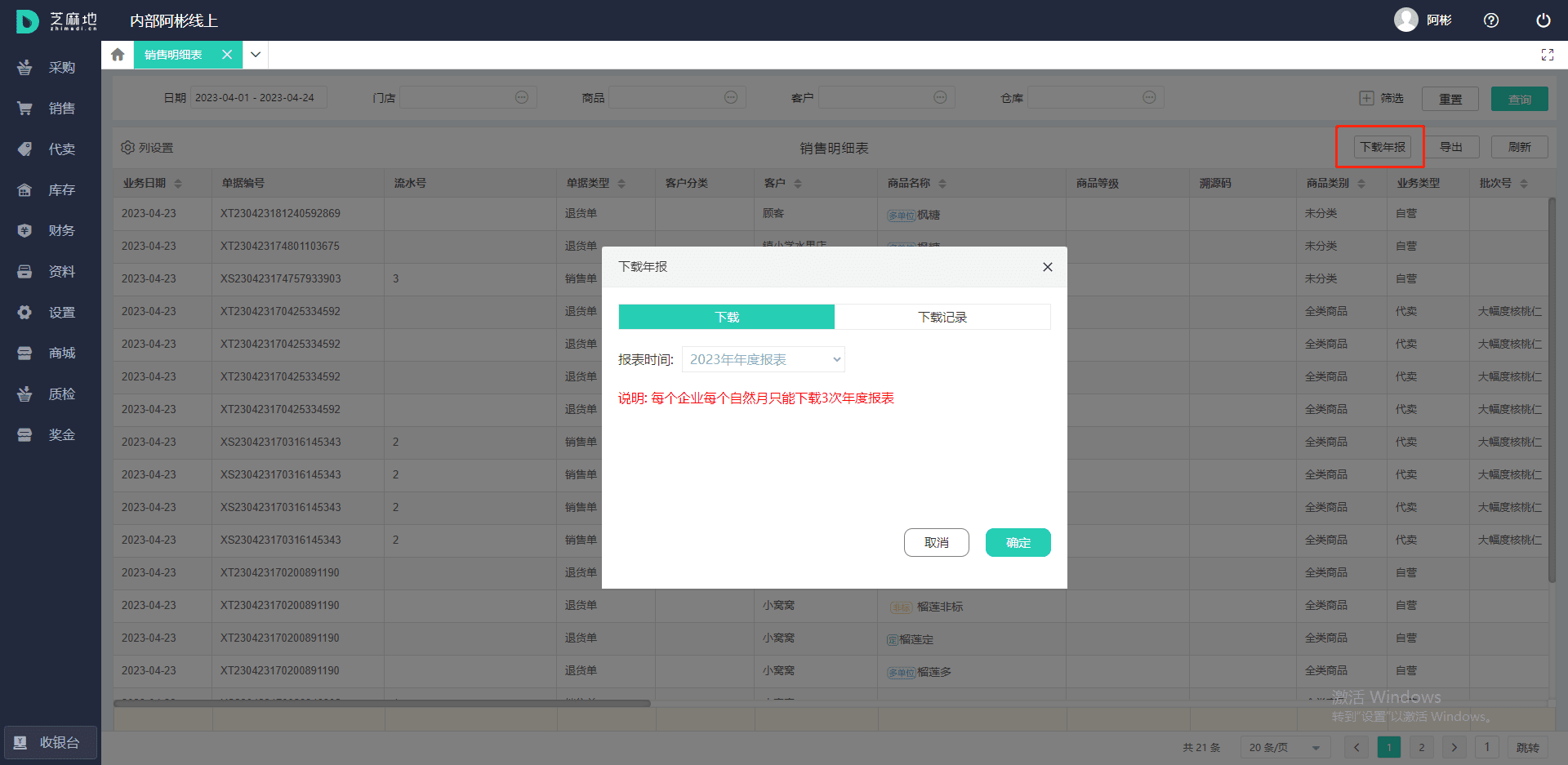Close the 下载年报 dialog

pyautogui.click(x=1048, y=267)
